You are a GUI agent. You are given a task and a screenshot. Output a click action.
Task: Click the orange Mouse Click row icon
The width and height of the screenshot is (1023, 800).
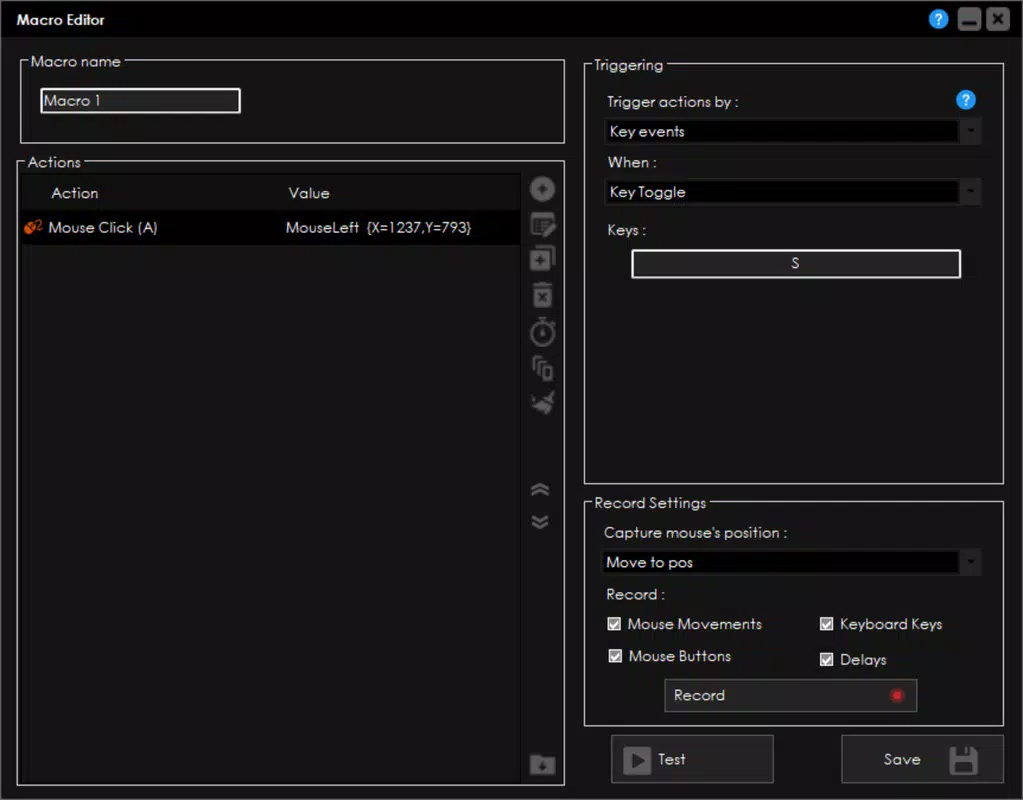[x=33, y=227]
